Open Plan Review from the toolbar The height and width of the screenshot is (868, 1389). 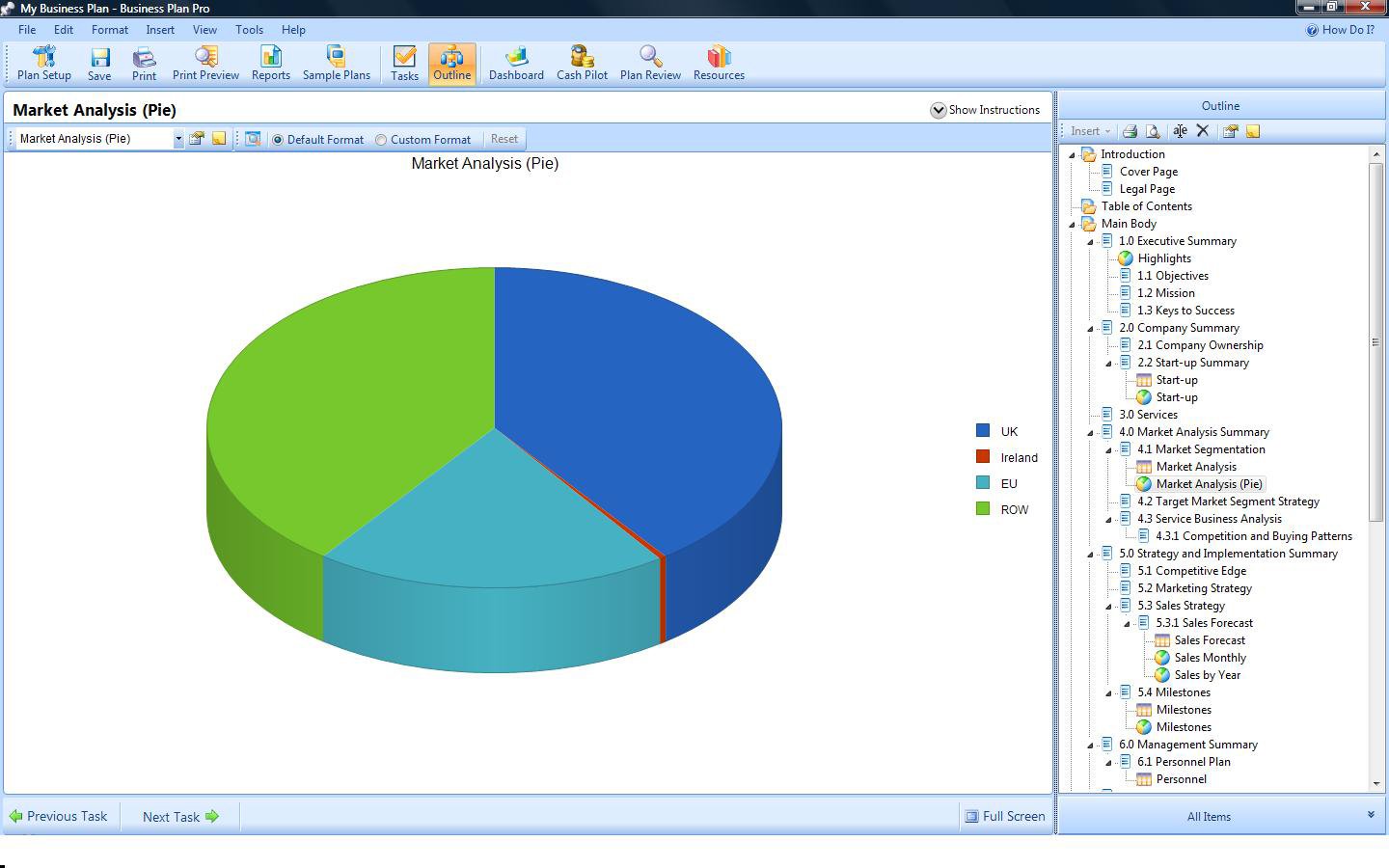point(650,63)
